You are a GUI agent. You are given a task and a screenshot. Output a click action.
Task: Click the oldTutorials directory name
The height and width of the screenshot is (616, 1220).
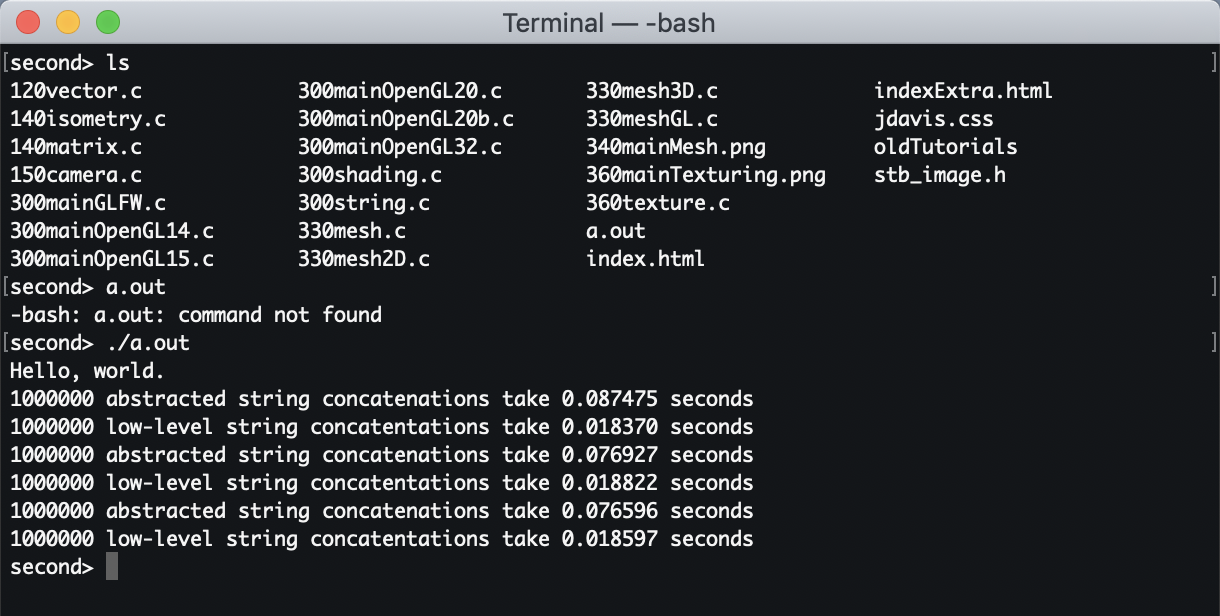pyautogui.click(x=946, y=147)
